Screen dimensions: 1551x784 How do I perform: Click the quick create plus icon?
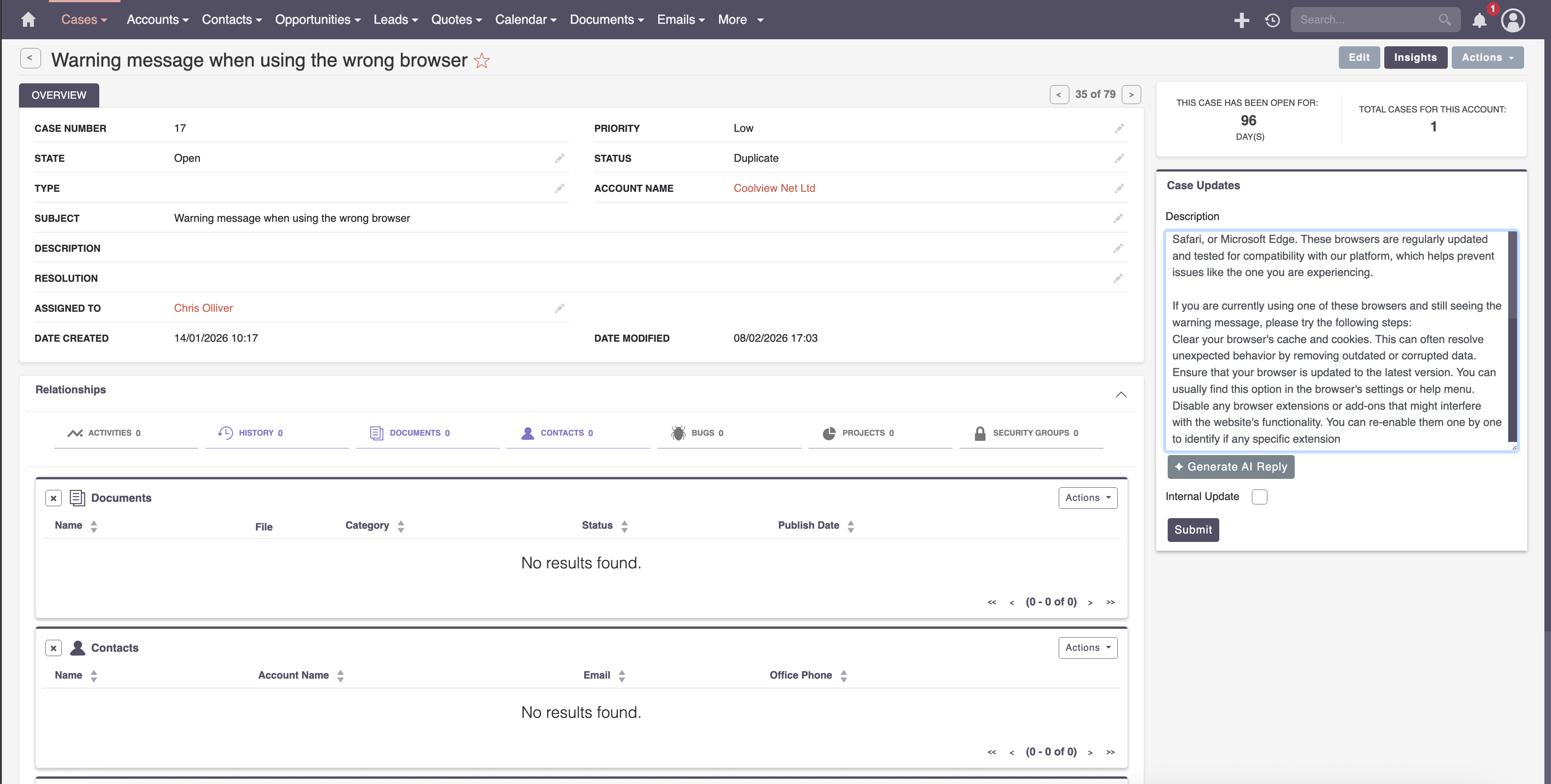tap(1241, 20)
